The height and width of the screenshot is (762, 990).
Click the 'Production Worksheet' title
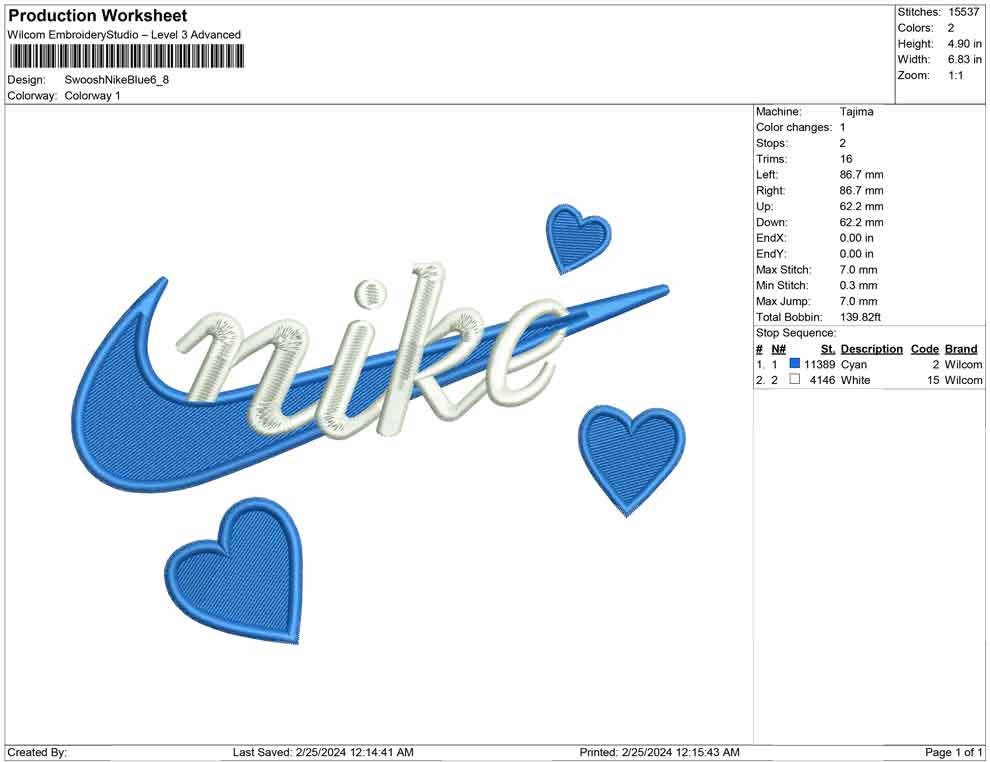pos(98,16)
